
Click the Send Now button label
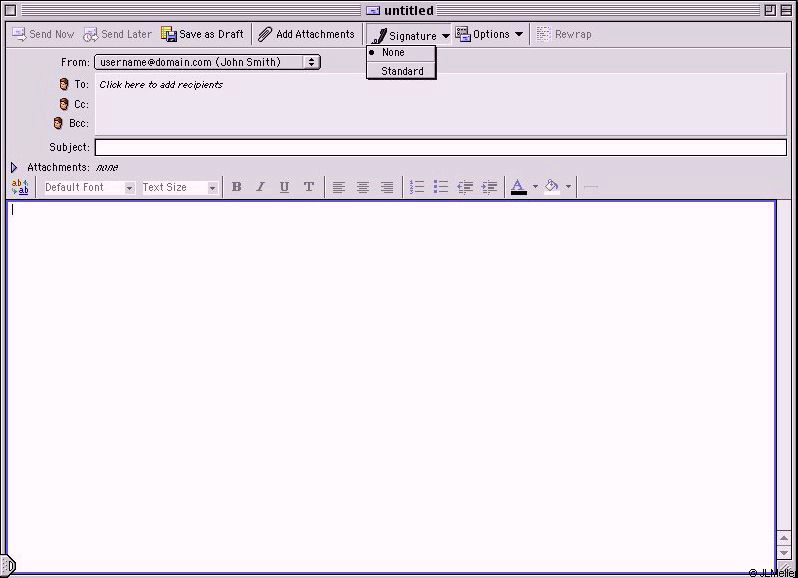pos(51,34)
